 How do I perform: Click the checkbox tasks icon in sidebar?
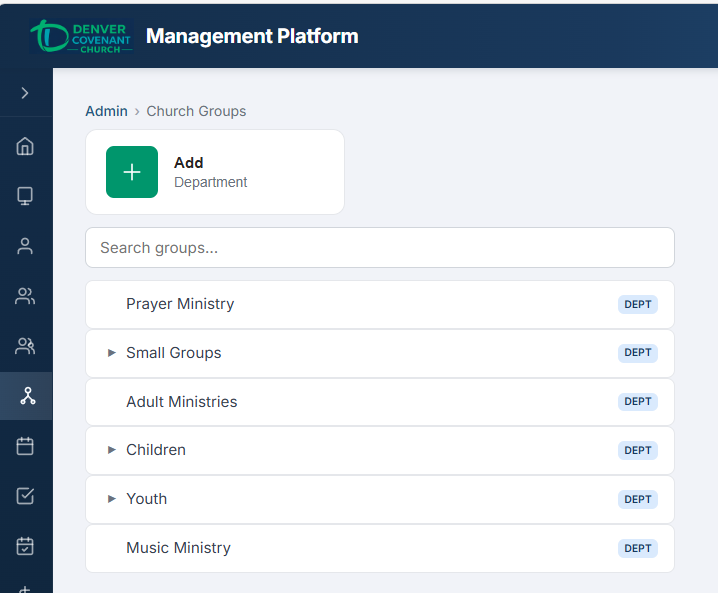pyautogui.click(x=25, y=496)
